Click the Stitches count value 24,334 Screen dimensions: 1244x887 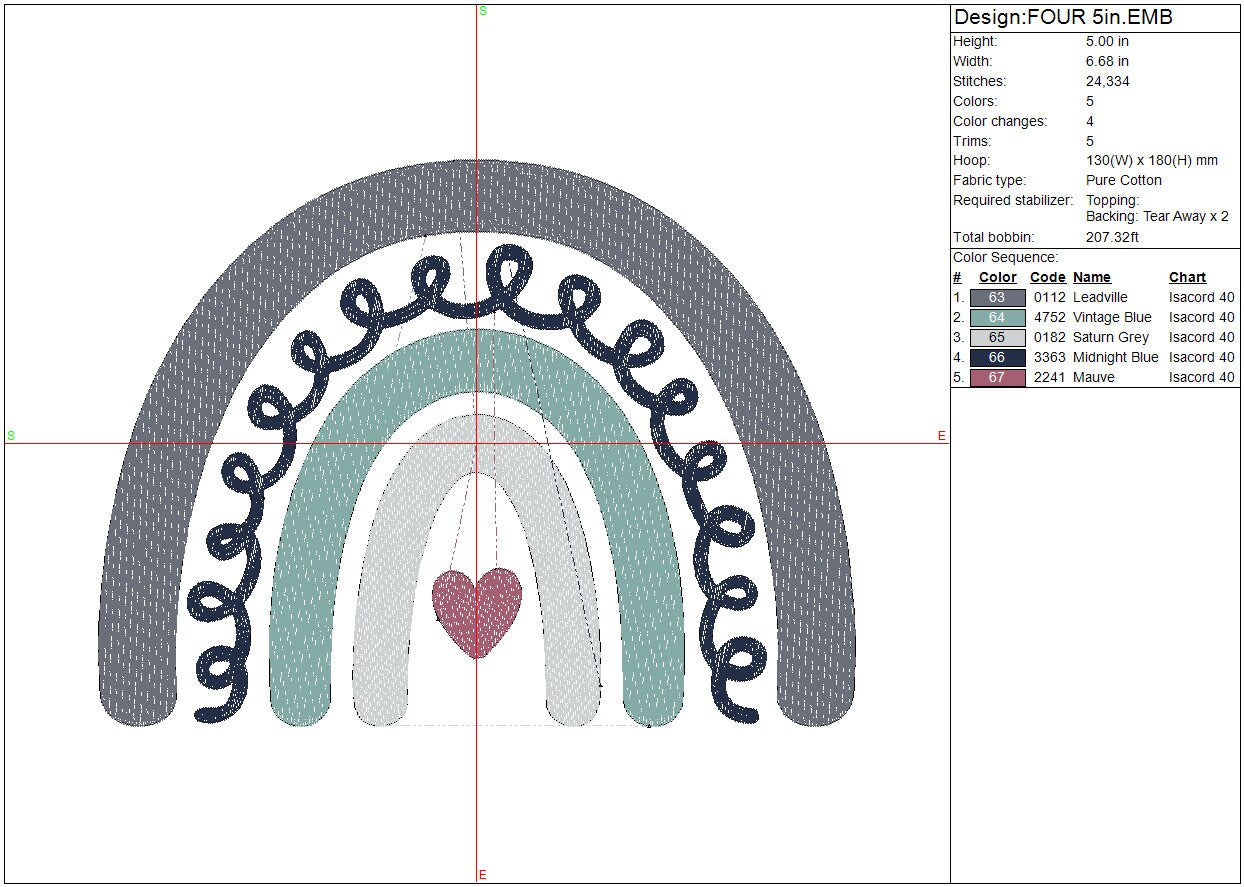tap(1107, 81)
